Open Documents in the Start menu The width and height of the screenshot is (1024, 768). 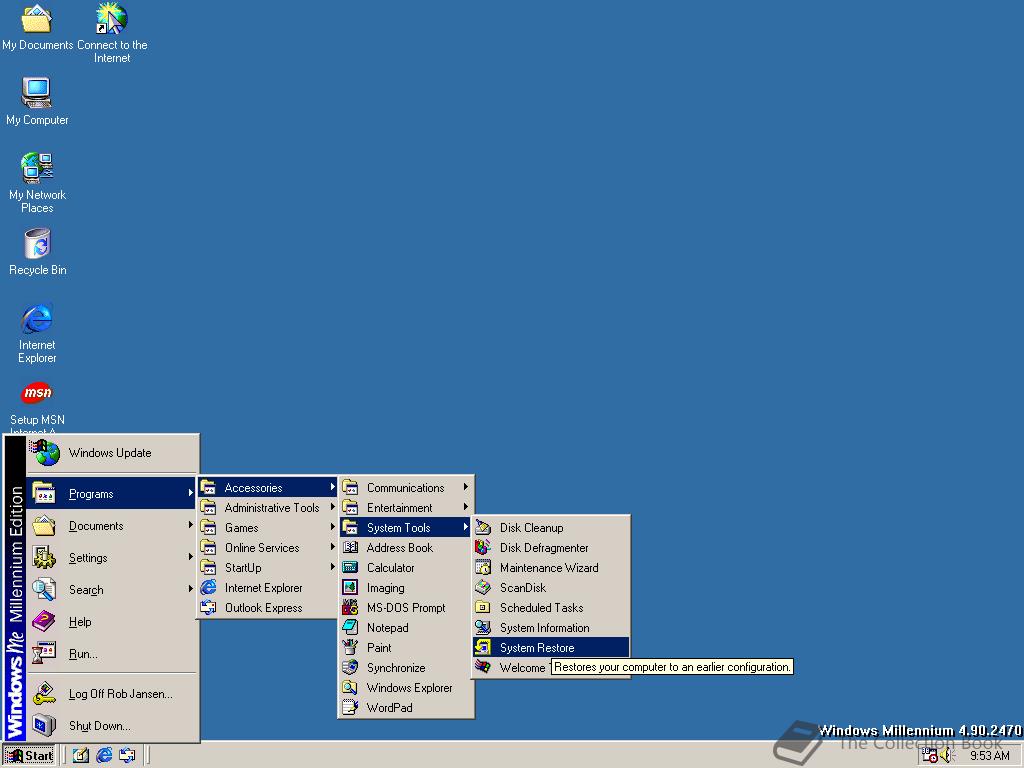112,526
